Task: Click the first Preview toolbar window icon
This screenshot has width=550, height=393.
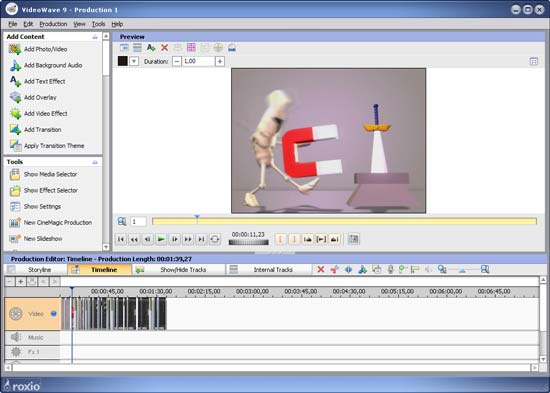Action: click(124, 48)
